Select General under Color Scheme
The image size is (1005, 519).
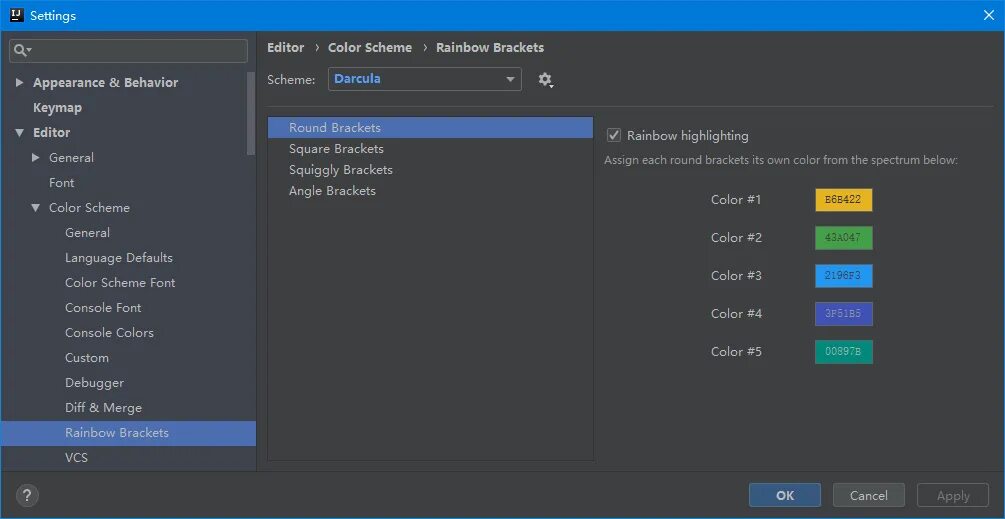pos(87,233)
